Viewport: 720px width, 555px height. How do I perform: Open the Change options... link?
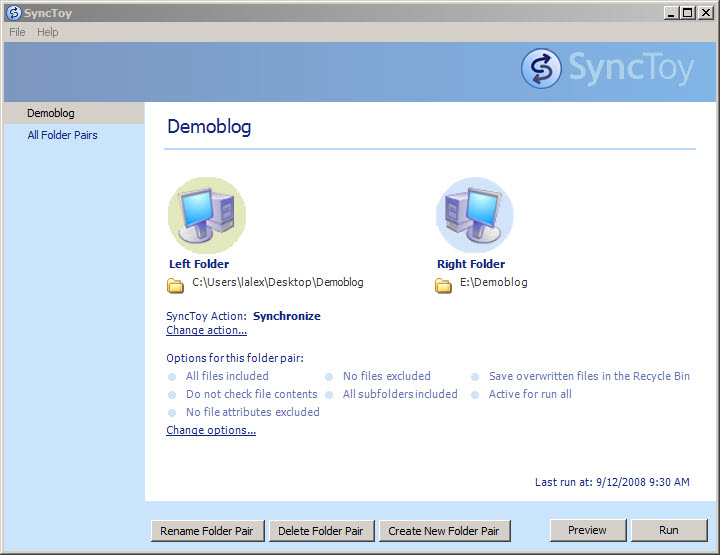pos(211,430)
